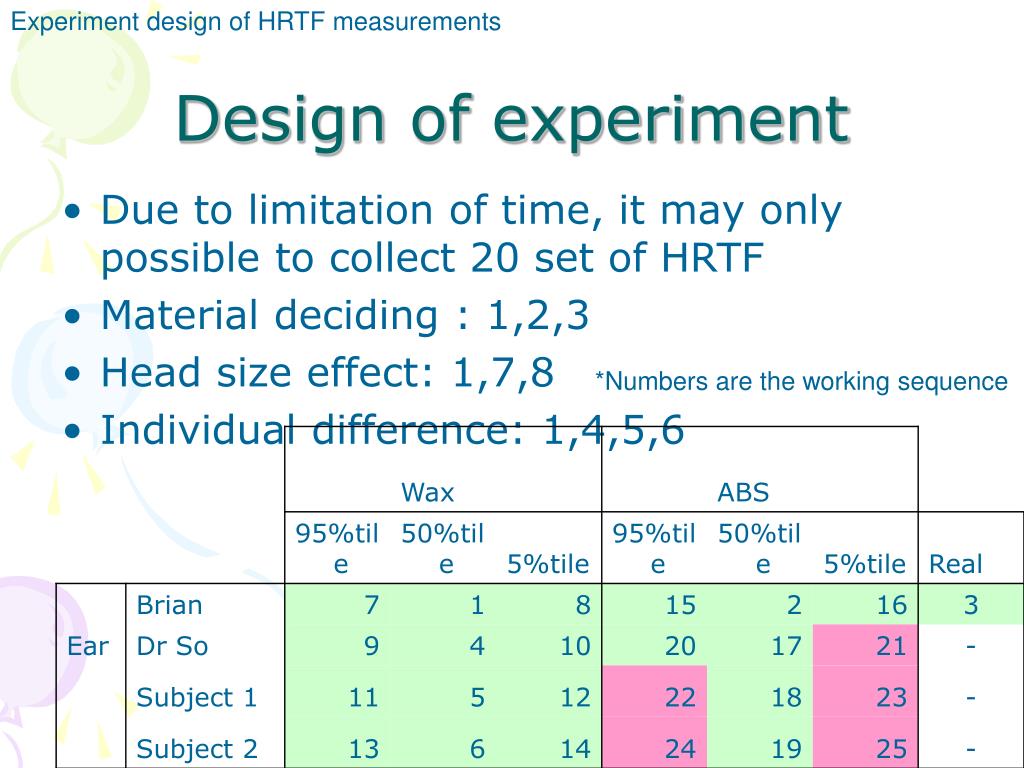Click the bullet "Due to limitation of time"
1024x768 pixels.
point(471,234)
